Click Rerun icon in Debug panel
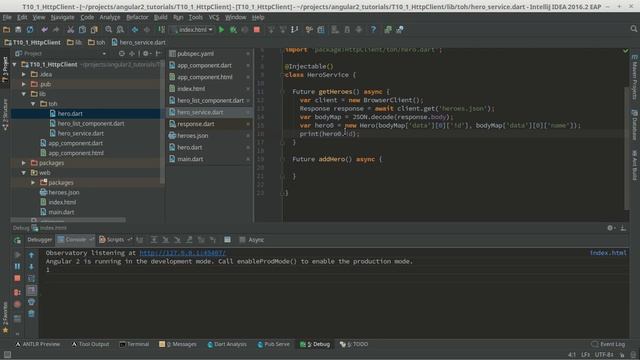The image size is (640, 360). click(18, 240)
